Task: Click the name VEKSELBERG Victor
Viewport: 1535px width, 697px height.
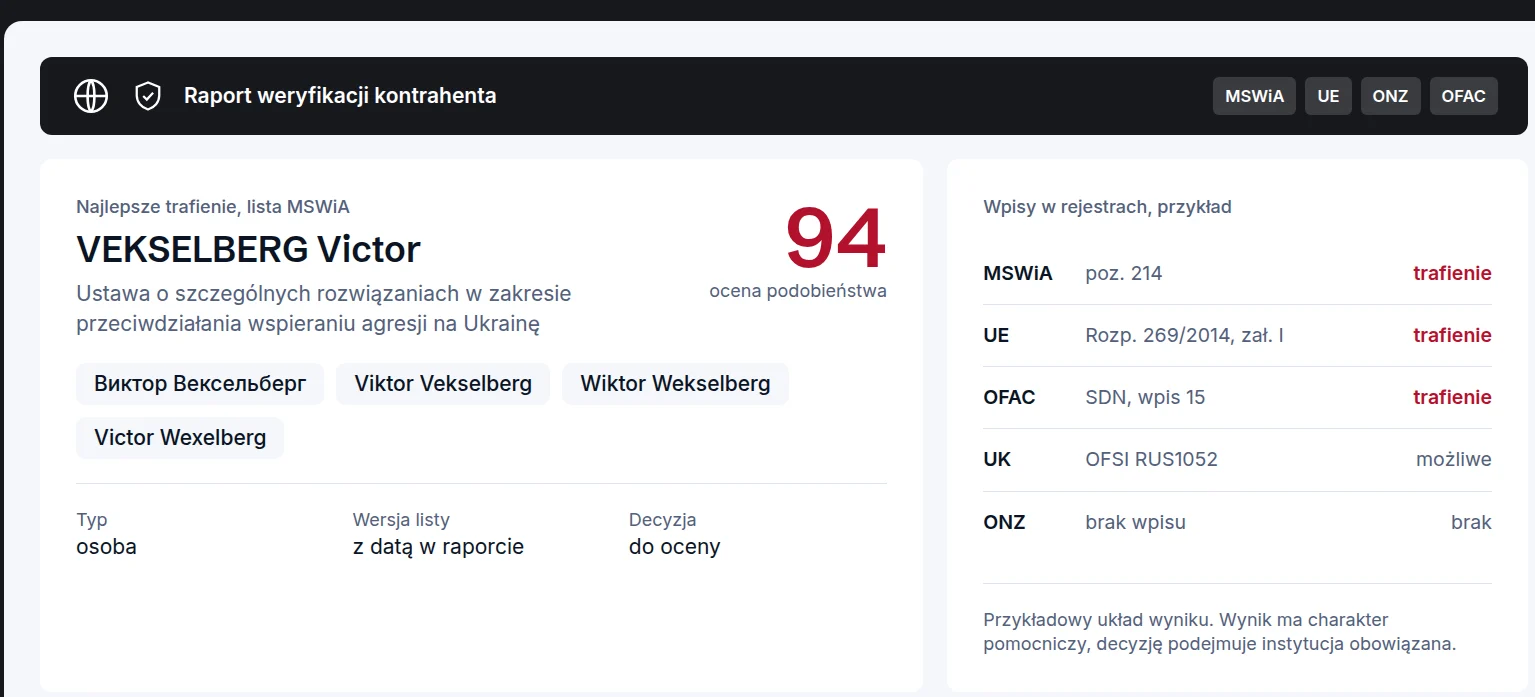Action: tap(248, 249)
